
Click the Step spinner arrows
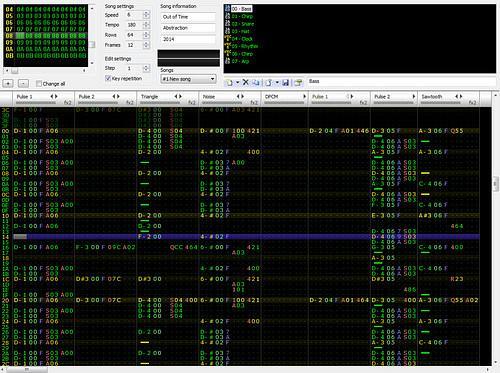point(146,68)
